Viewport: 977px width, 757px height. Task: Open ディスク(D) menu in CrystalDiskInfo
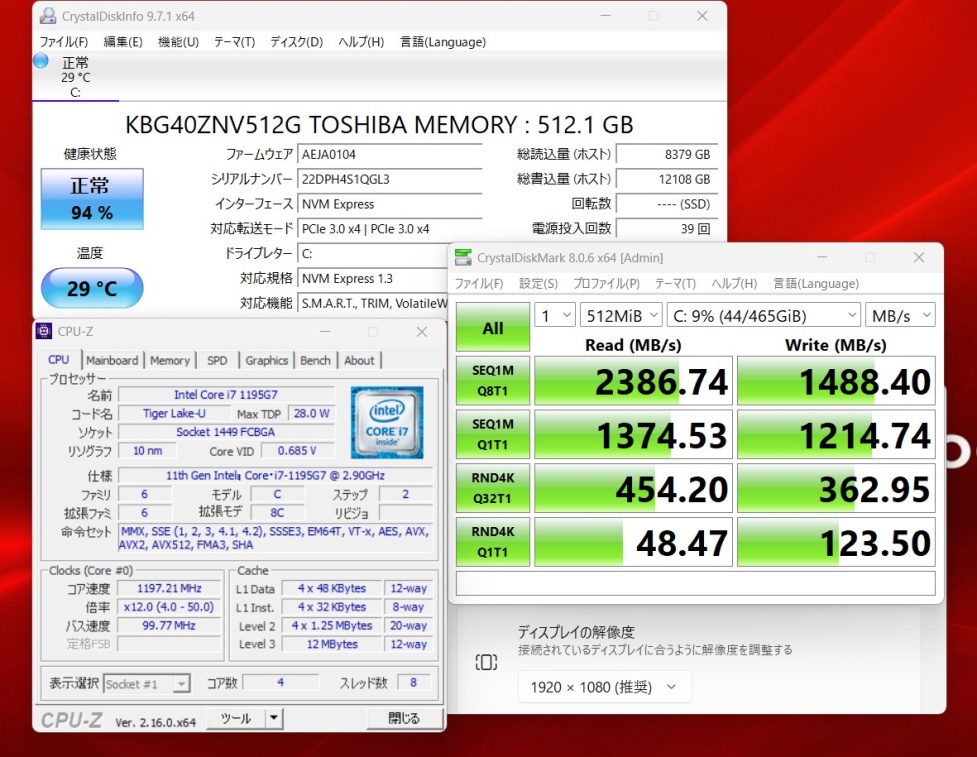coord(297,42)
